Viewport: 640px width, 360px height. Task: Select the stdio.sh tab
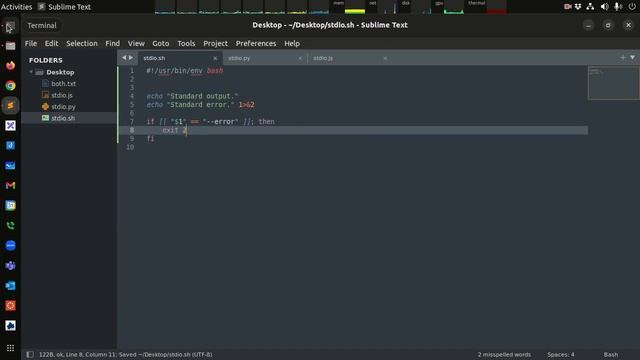coord(180,58)
